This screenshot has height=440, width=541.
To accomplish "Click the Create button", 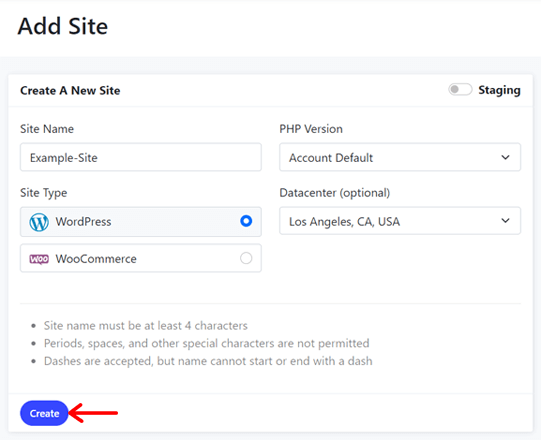I will [44, 413].
